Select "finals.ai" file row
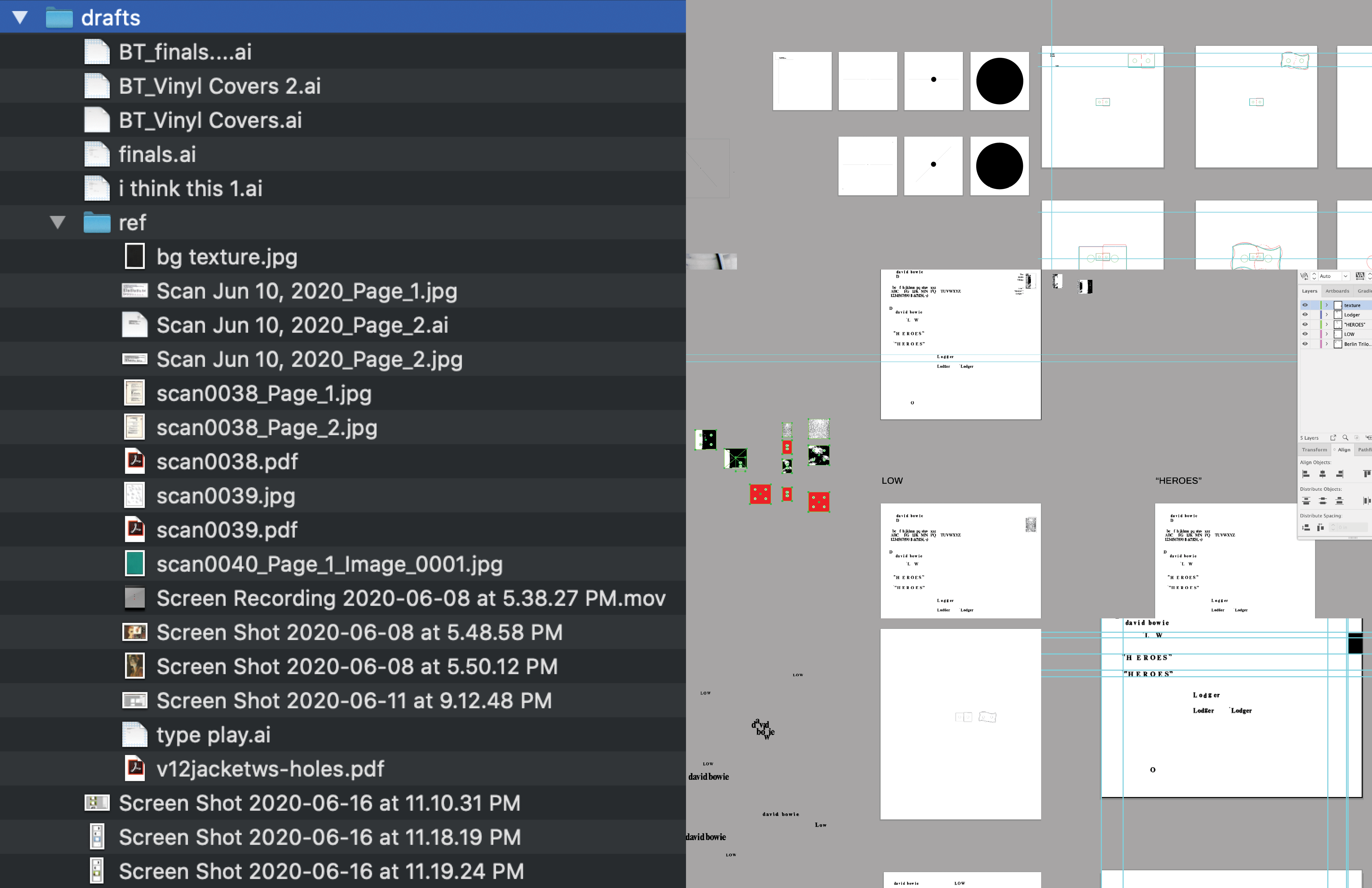Image resolution: width=1372 pixels, height=888 pixels. tap(343, 154)
